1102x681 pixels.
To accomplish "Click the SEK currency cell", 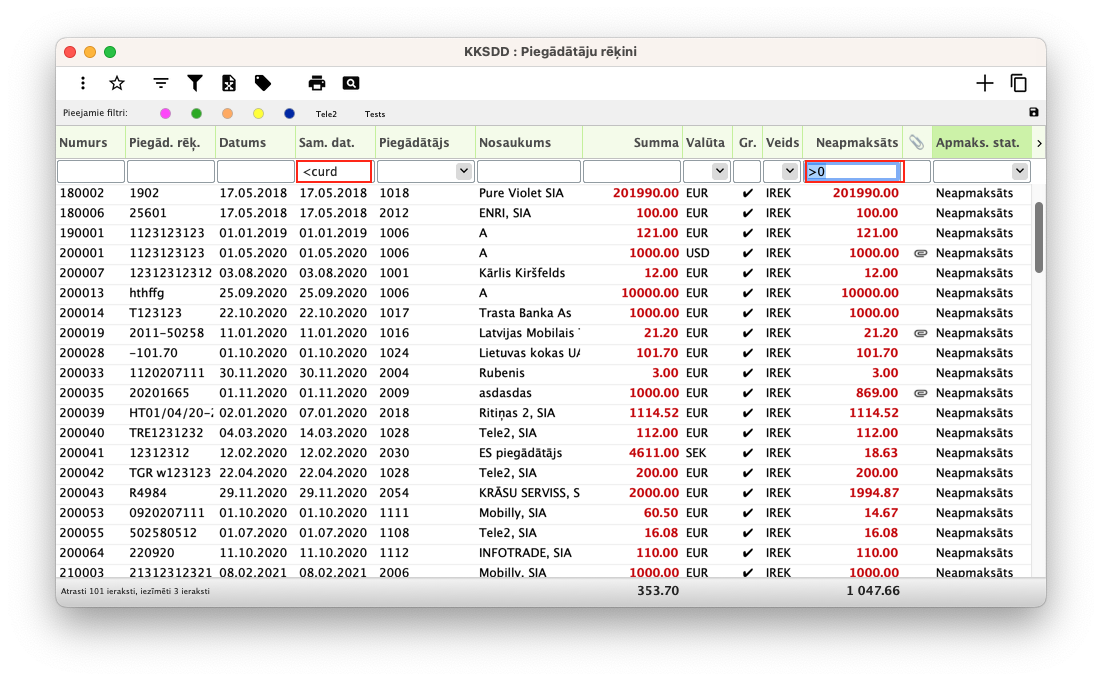I will [696, 453].
